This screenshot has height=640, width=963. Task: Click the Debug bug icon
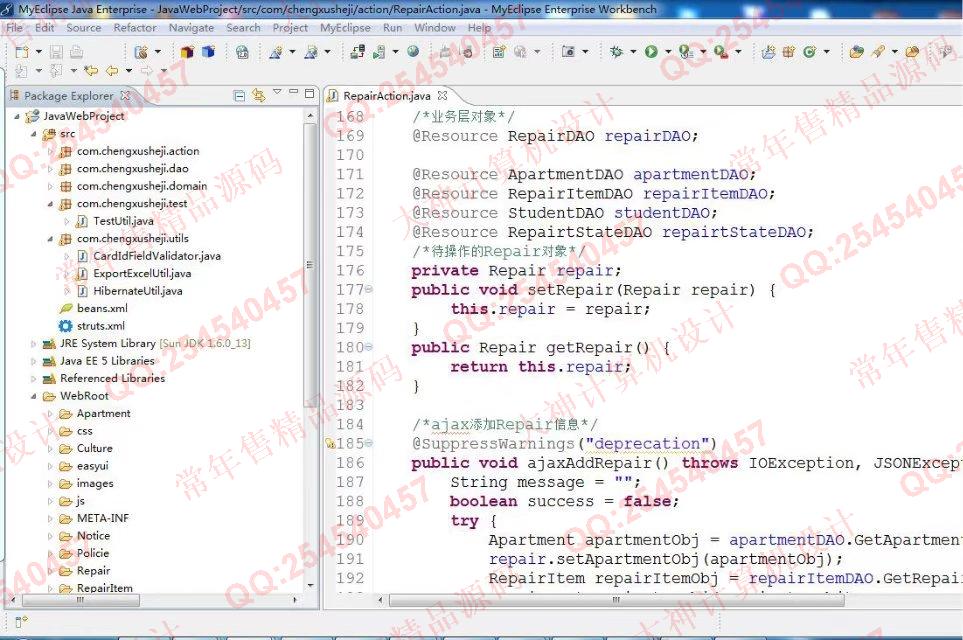click(616, 52)
